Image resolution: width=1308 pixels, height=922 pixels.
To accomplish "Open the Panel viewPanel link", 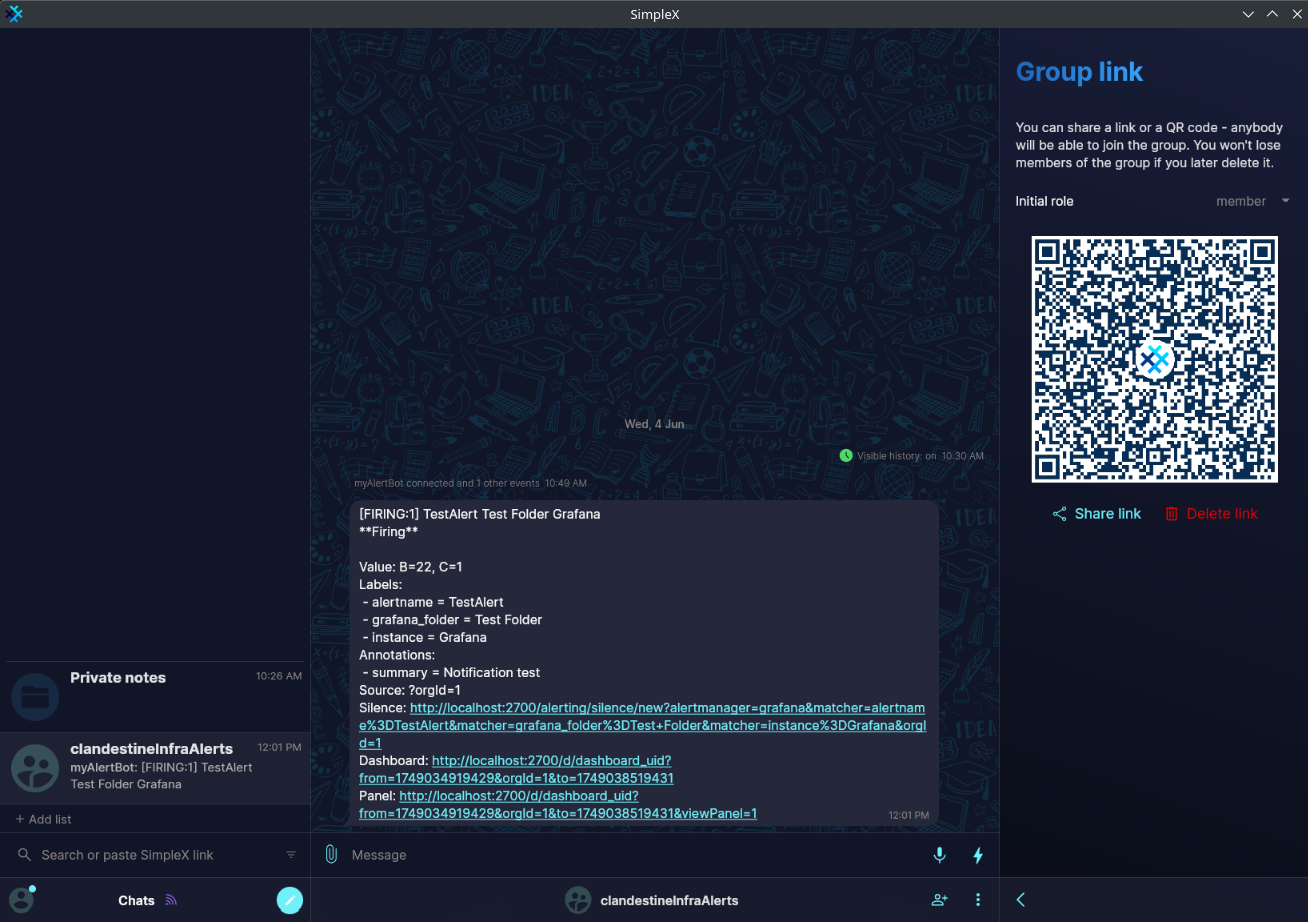I will pyautogui.click(x=558, y=805).
